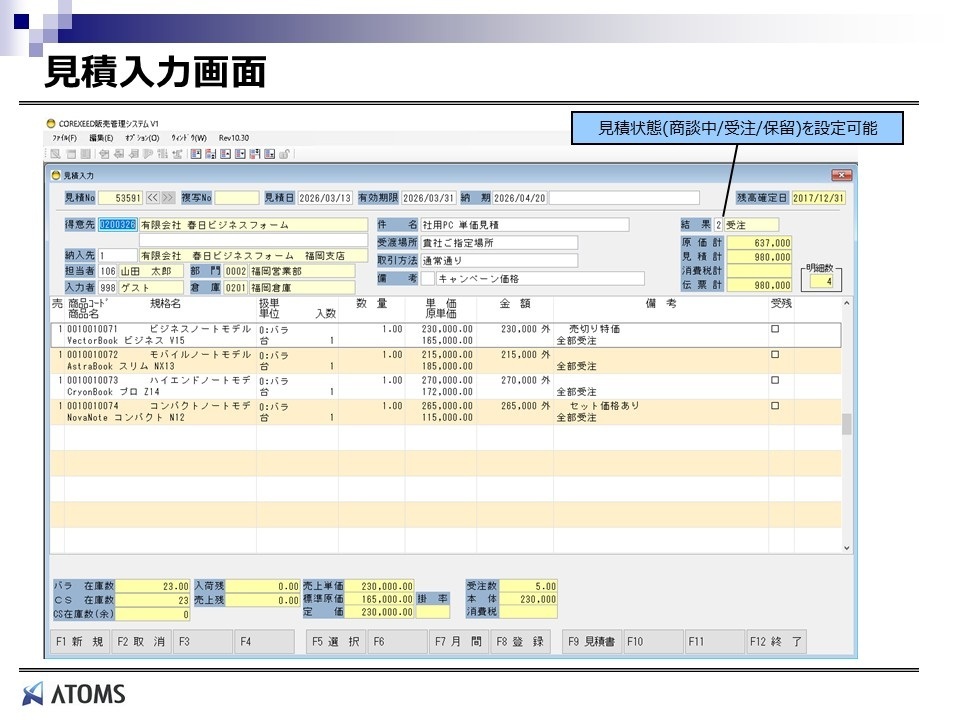The image size is (960, 720).
Task: Click the toolbar icon just left of padlock
Action: [x=269, y=154]
